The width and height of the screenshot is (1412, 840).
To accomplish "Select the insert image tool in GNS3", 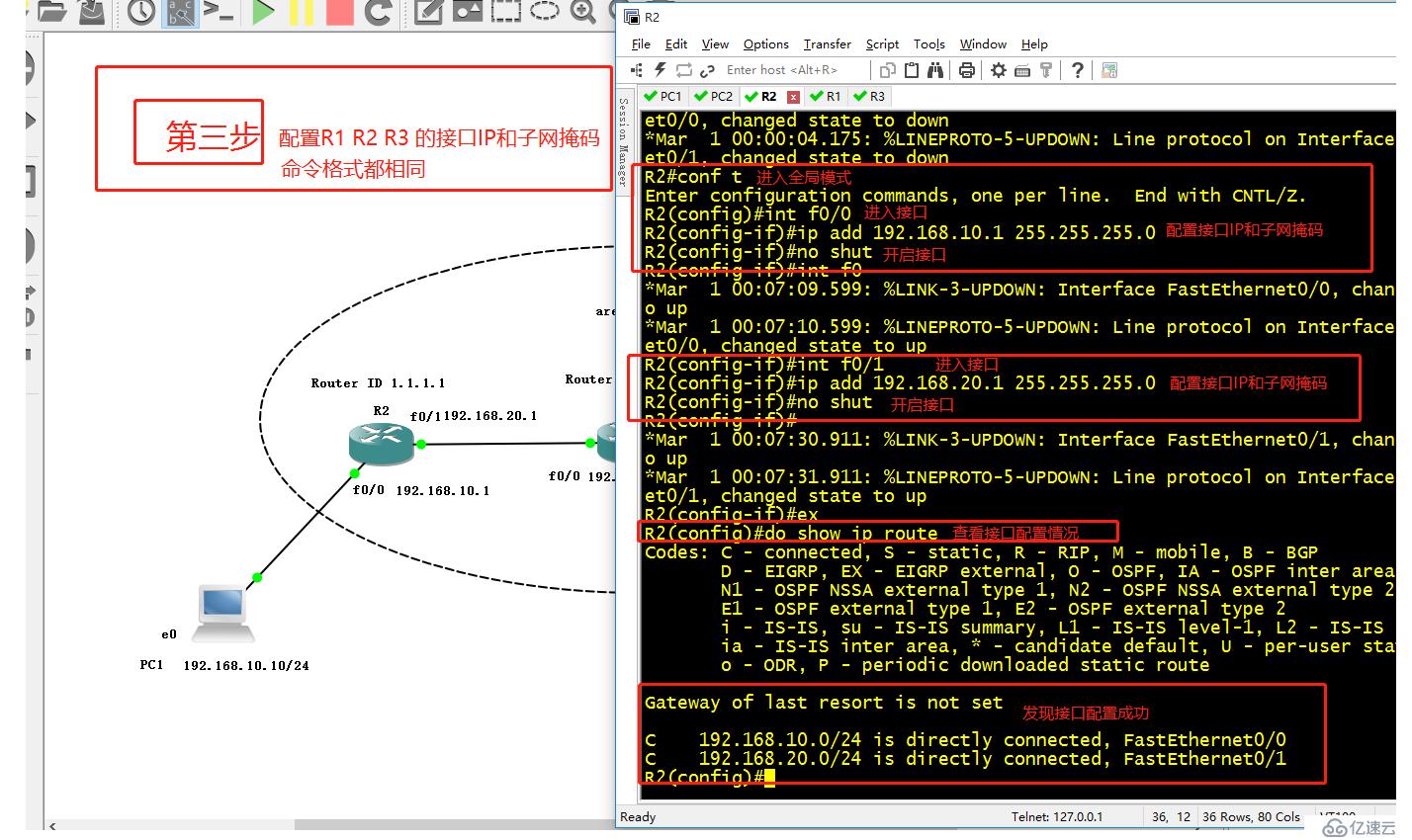I will (x=467, y=12).
